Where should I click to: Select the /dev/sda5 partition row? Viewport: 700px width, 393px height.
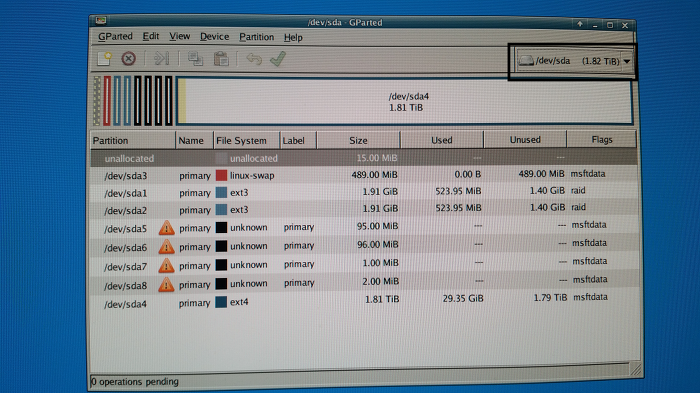(363, 227)
